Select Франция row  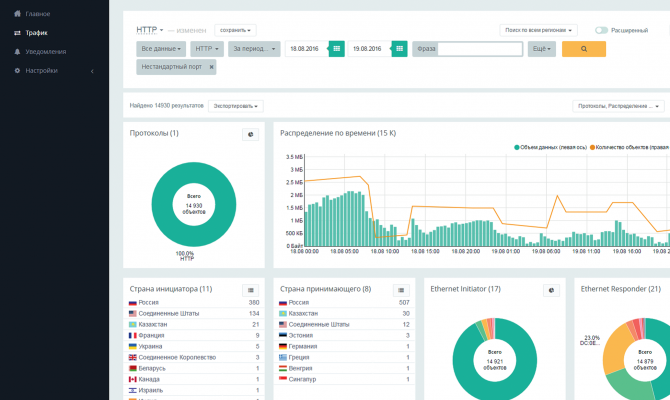tap(194, 335)
